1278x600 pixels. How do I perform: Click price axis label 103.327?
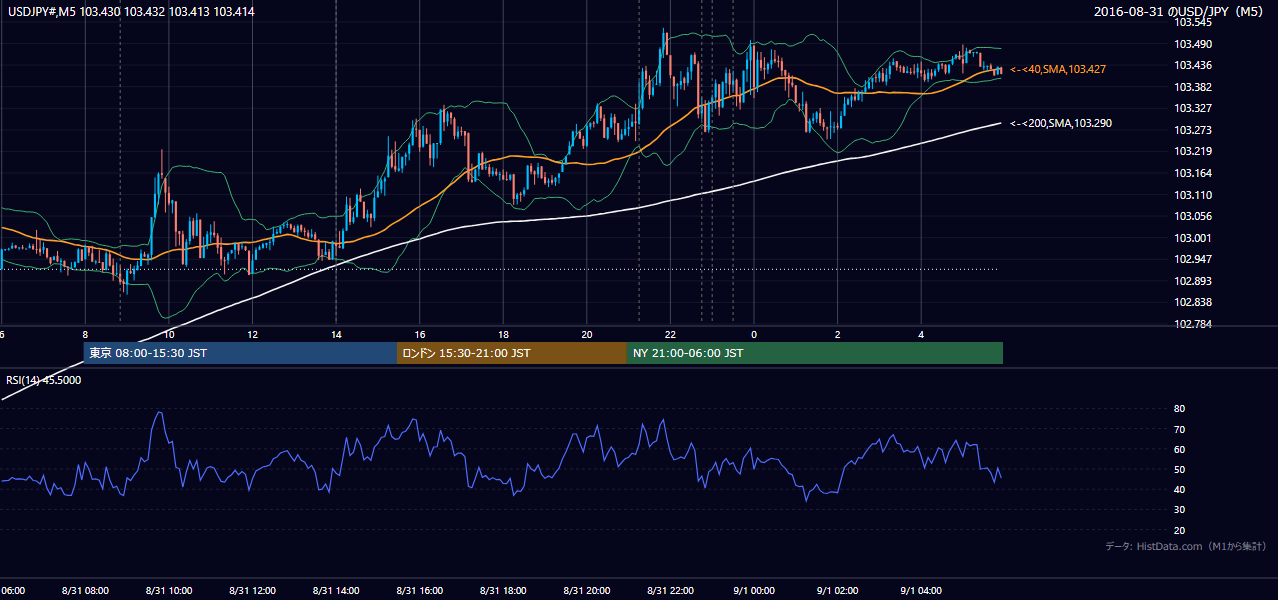tap(1192, 108)
